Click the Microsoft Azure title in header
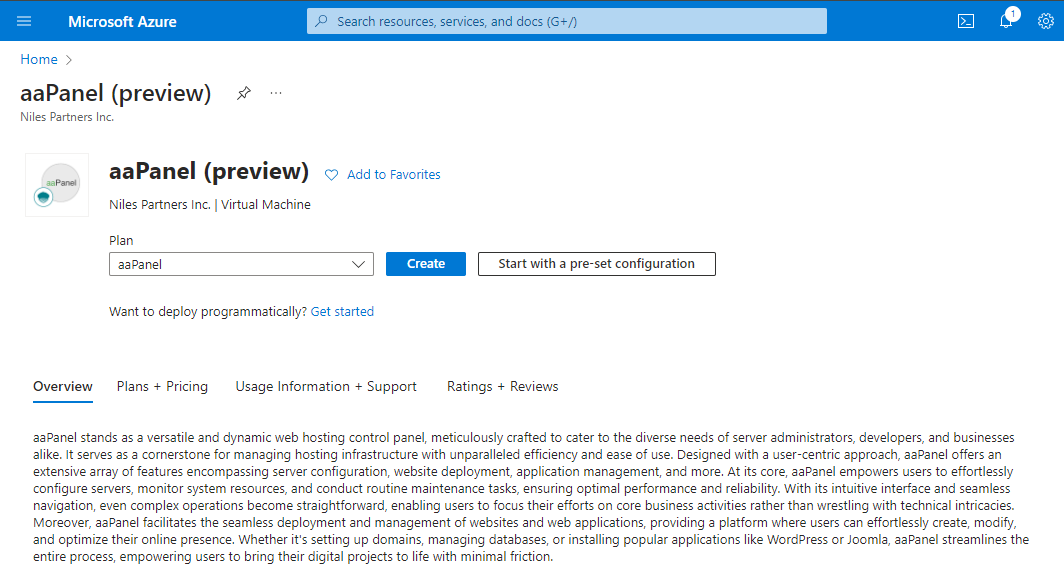The image size is (1064, 576). pyautogui.click(x=122, y=21)
